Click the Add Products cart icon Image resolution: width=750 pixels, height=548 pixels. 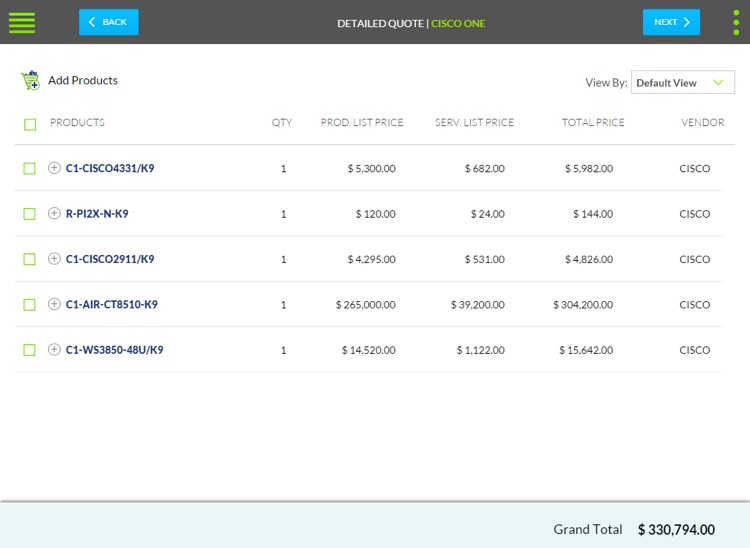[30, 80]
